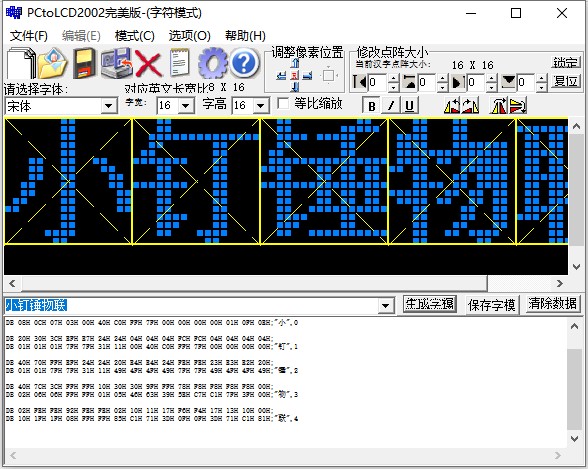The width and height of the screenshot is (588, 469).
Task: Open the 选项(O) menu
Action: [189, 36]
